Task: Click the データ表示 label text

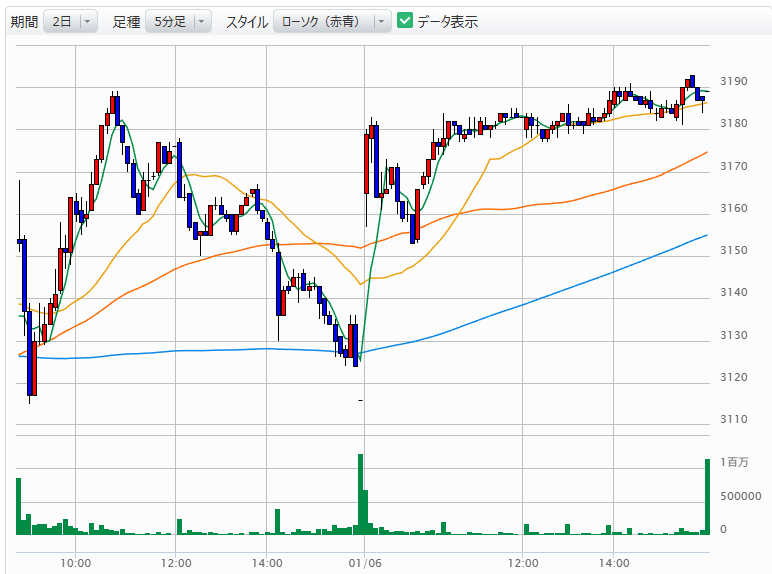Action: [447, 21]
